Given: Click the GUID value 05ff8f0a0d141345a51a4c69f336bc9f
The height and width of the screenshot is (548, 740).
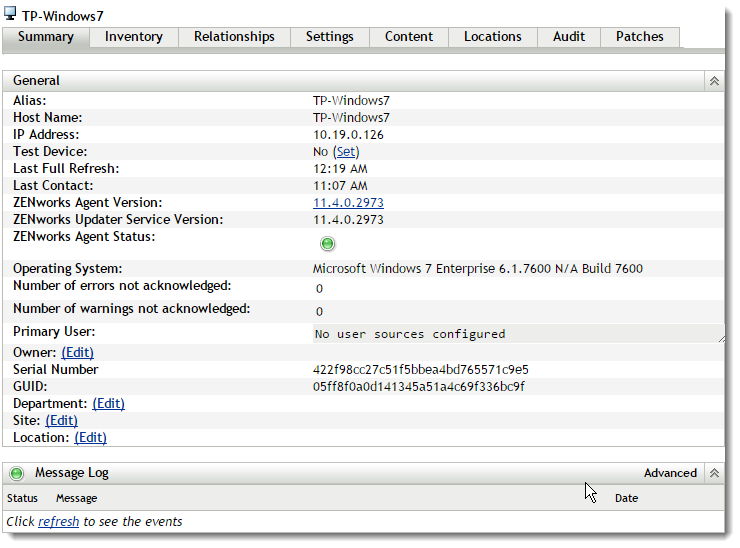Looking at the screenshot, I should click(419, 387).
